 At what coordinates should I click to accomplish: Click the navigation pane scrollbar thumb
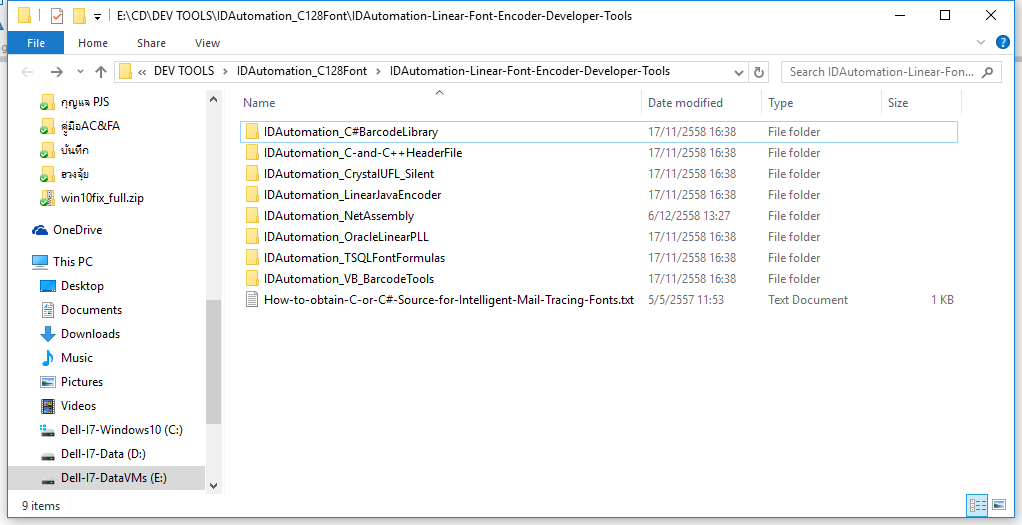pyautogui.click(x=213, y=362)
